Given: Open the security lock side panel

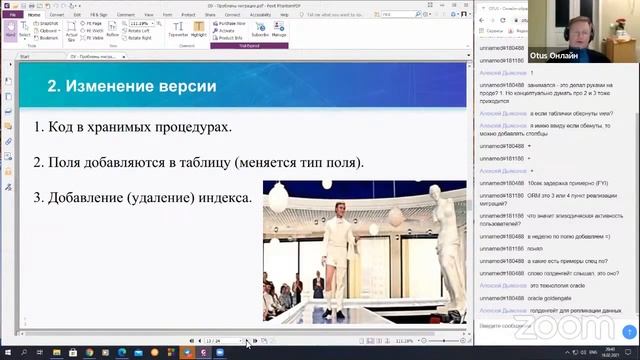Looking at the screenshot, I should (x=9, y=172).
